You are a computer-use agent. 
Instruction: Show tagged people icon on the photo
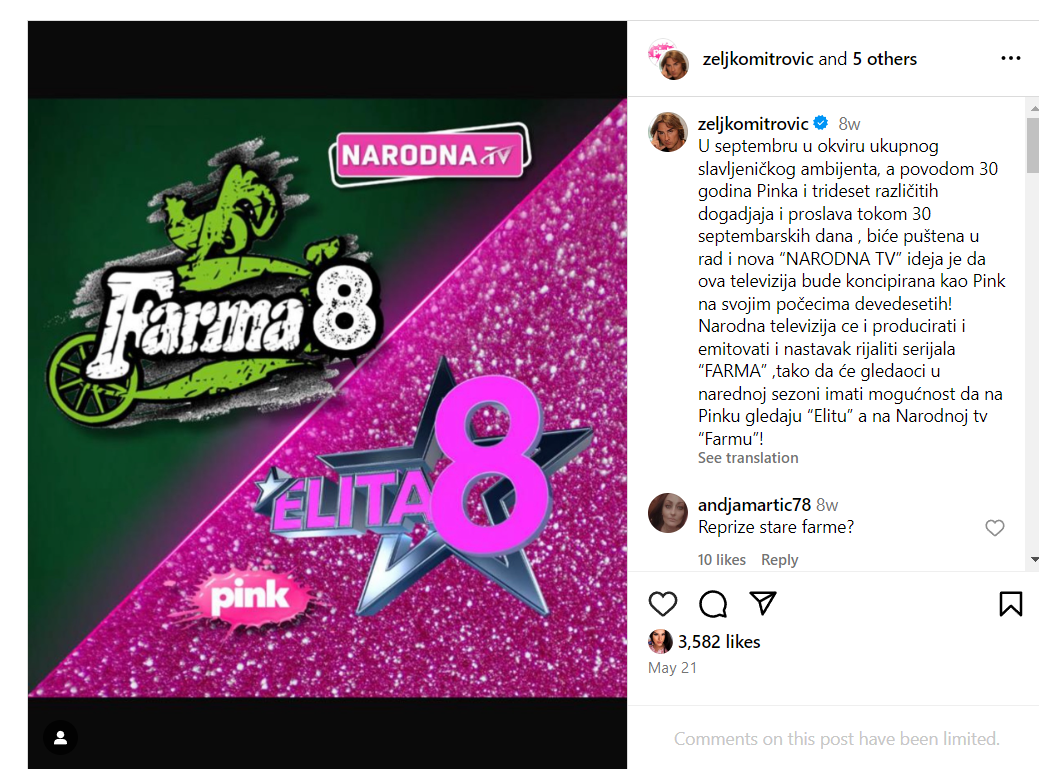tap(60, 737)
